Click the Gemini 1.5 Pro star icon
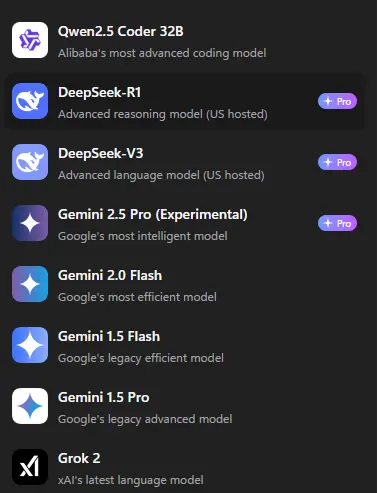The width and height of the screenshot is (378, 493). click(30, 406)
